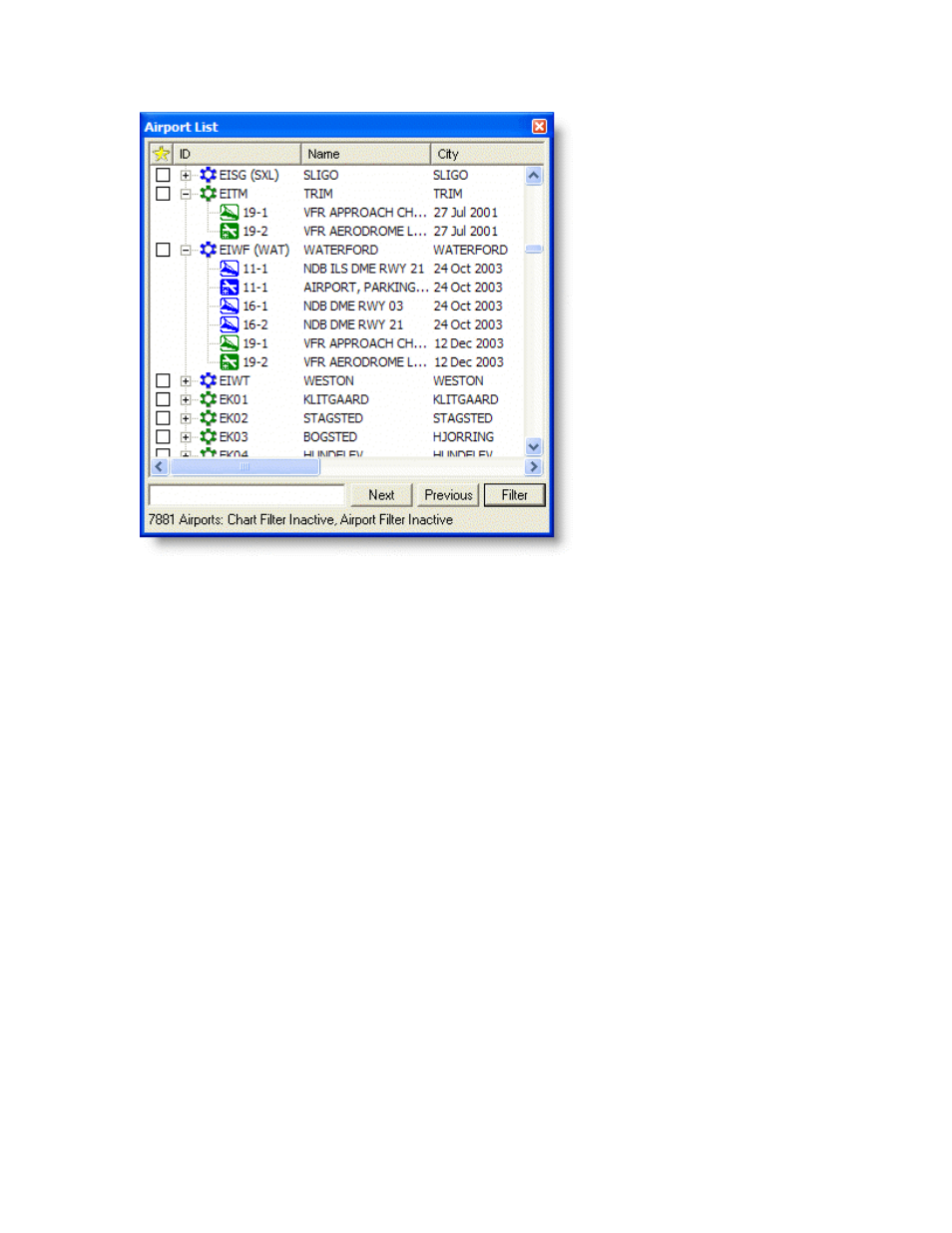Open the Filter dialog button
The width and height of the screenshot is (952, 1233).
pos(514,495)
